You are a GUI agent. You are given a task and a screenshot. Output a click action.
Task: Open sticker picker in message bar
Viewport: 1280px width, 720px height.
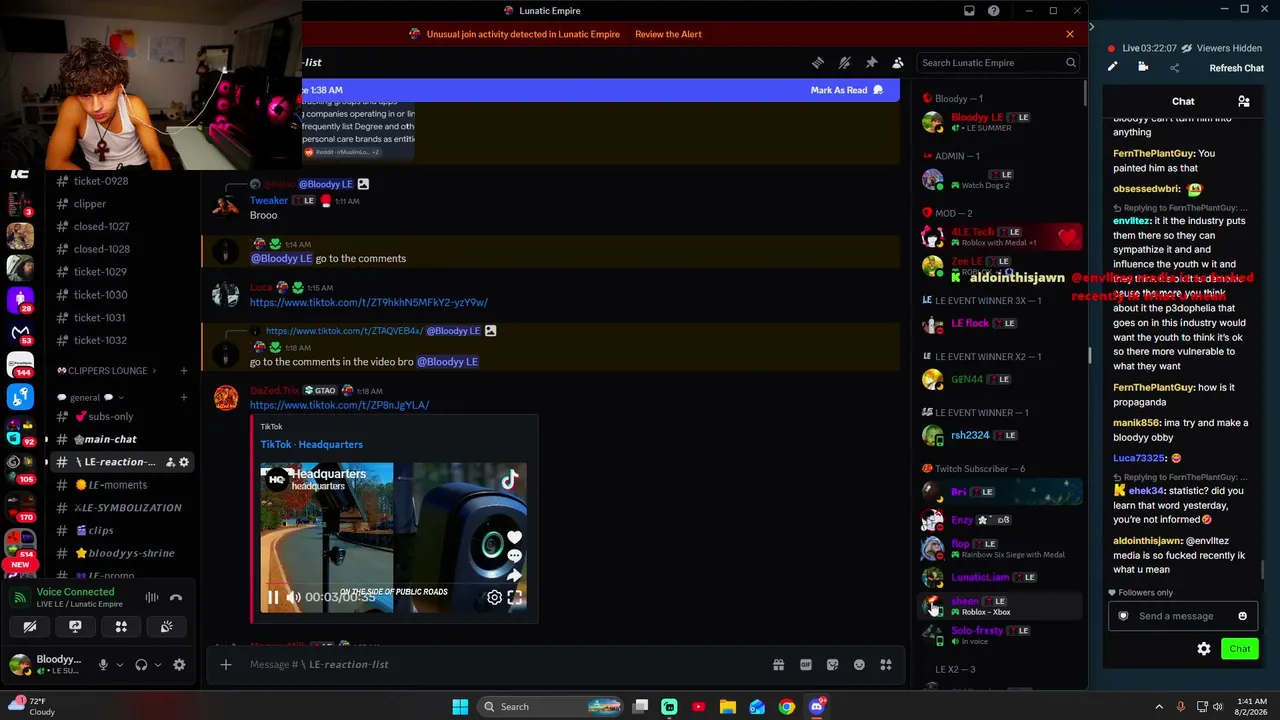(x=832, y=665)
